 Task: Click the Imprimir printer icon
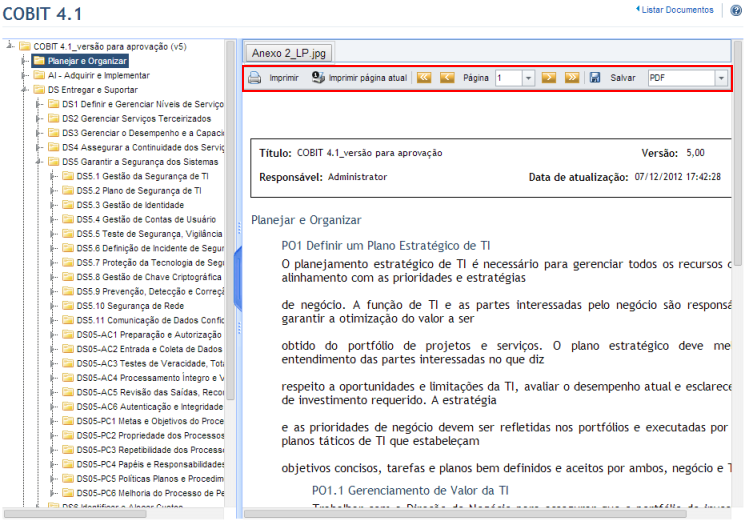click(x=255, y=77)
